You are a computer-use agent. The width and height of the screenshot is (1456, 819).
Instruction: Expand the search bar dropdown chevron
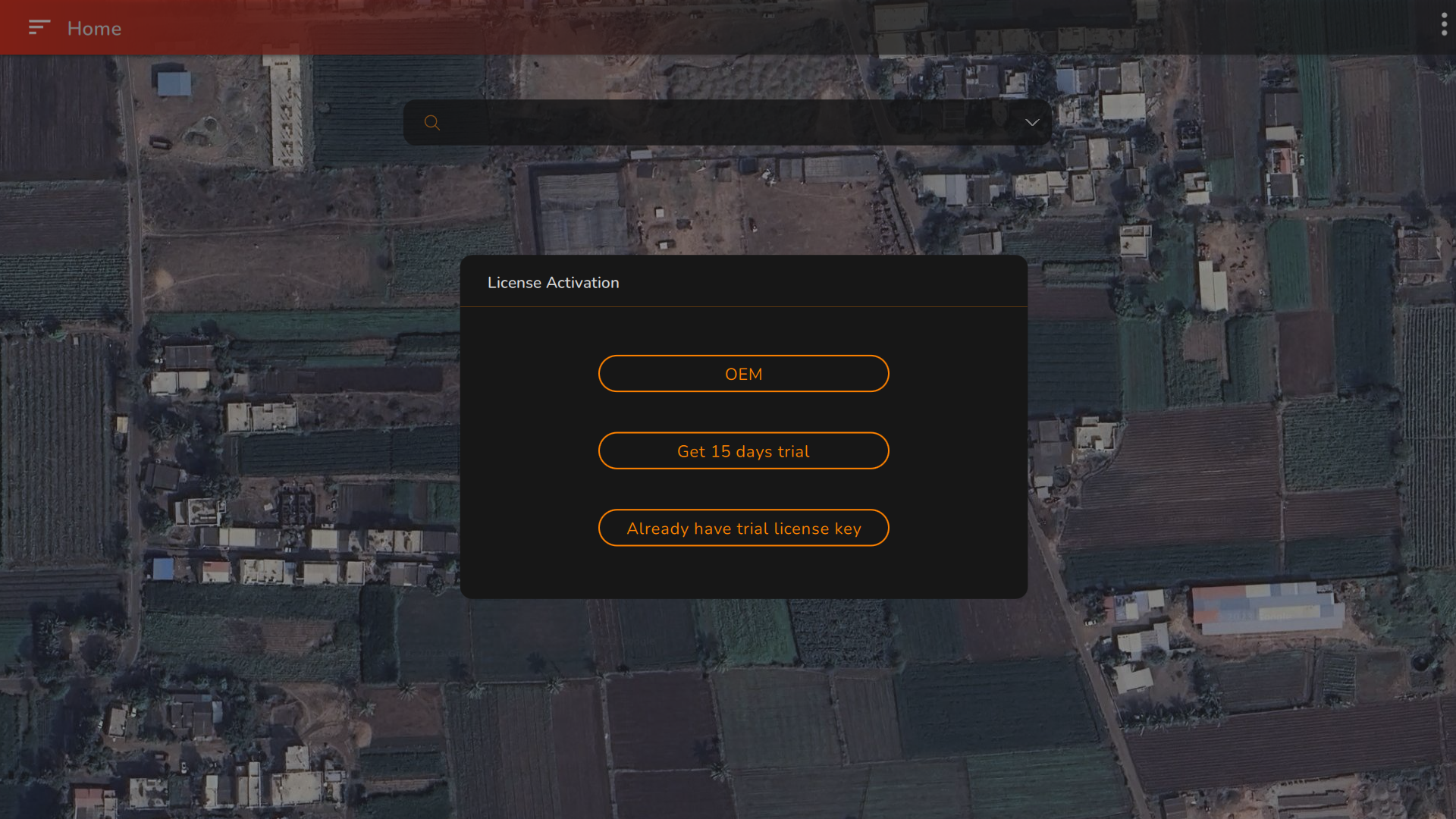[x=1032, y=123]
